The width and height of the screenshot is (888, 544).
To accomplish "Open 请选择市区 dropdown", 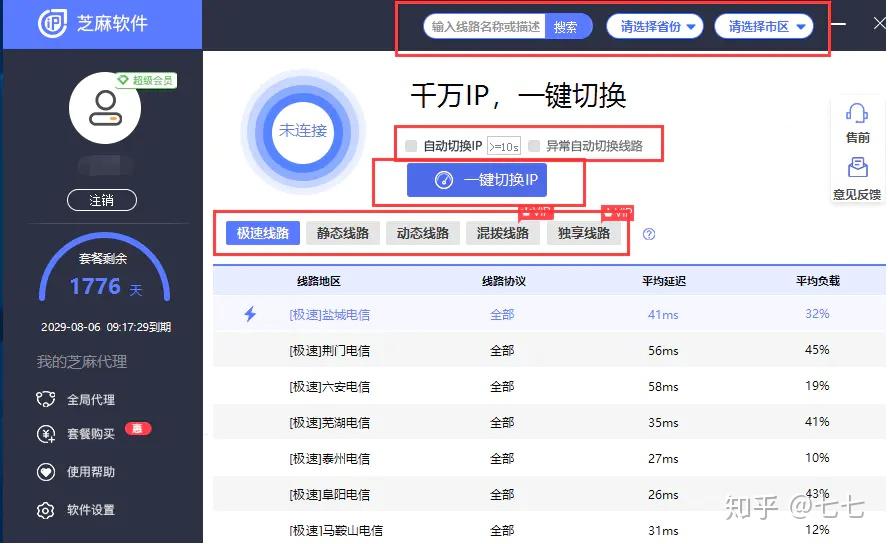I will click(x=763, y=27).
